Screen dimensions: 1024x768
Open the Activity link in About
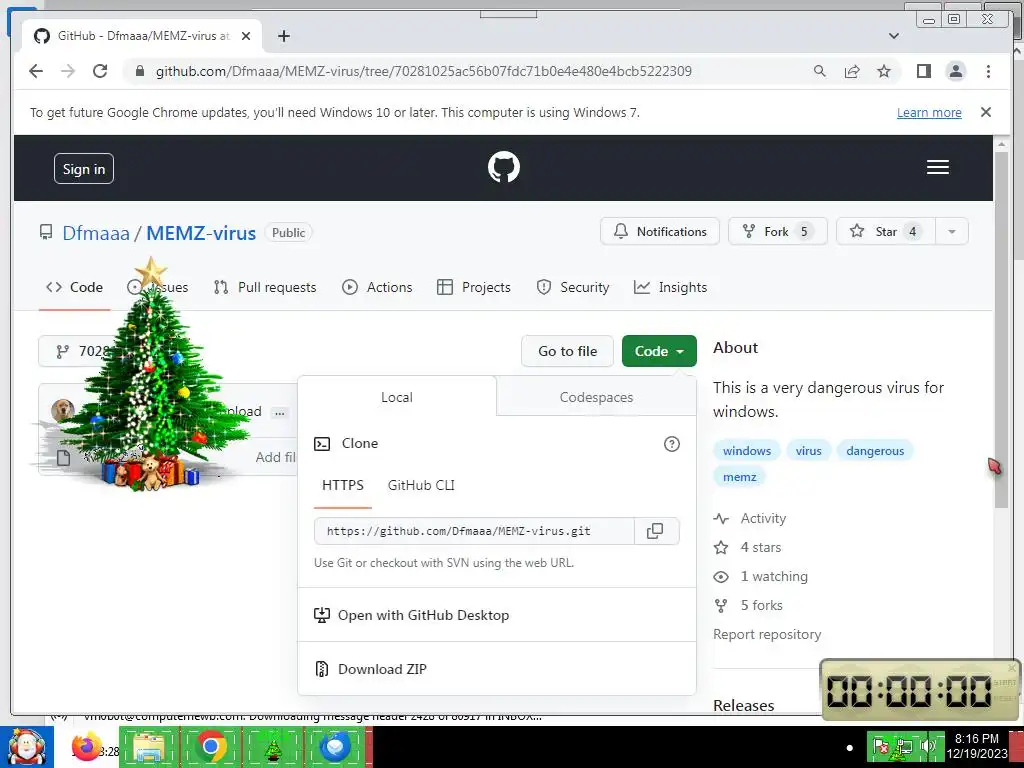click(750, 519)
